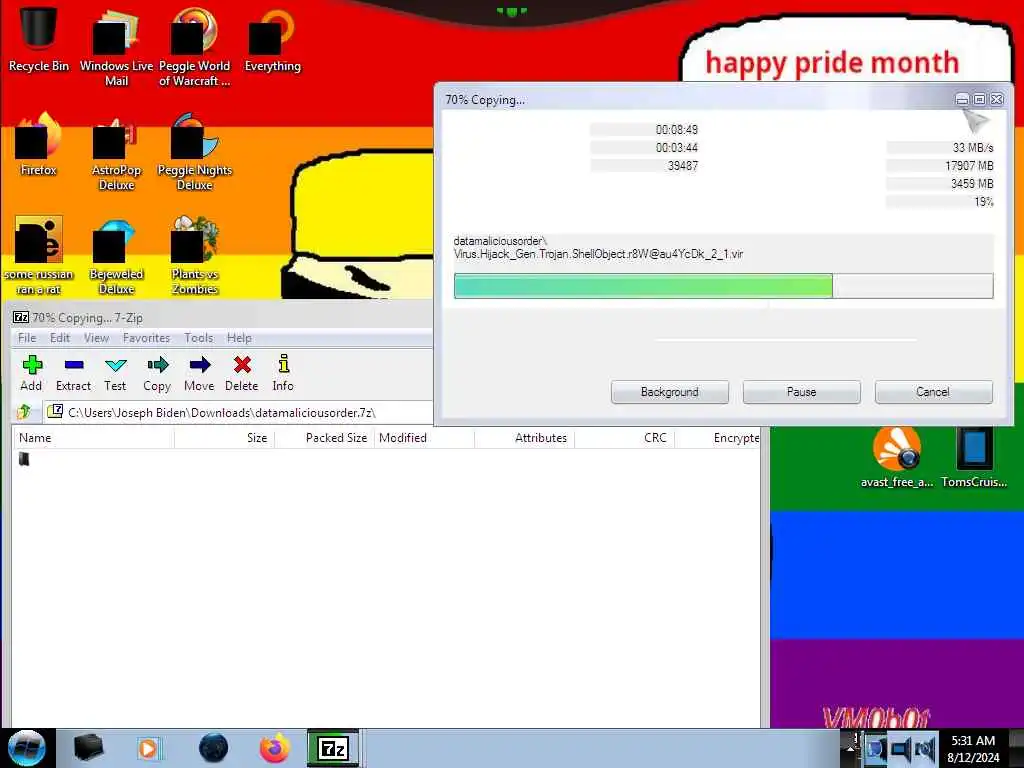Open the Help menu in 7-Zip
Screen dimensions: 1024x768
tap(239, 338)
